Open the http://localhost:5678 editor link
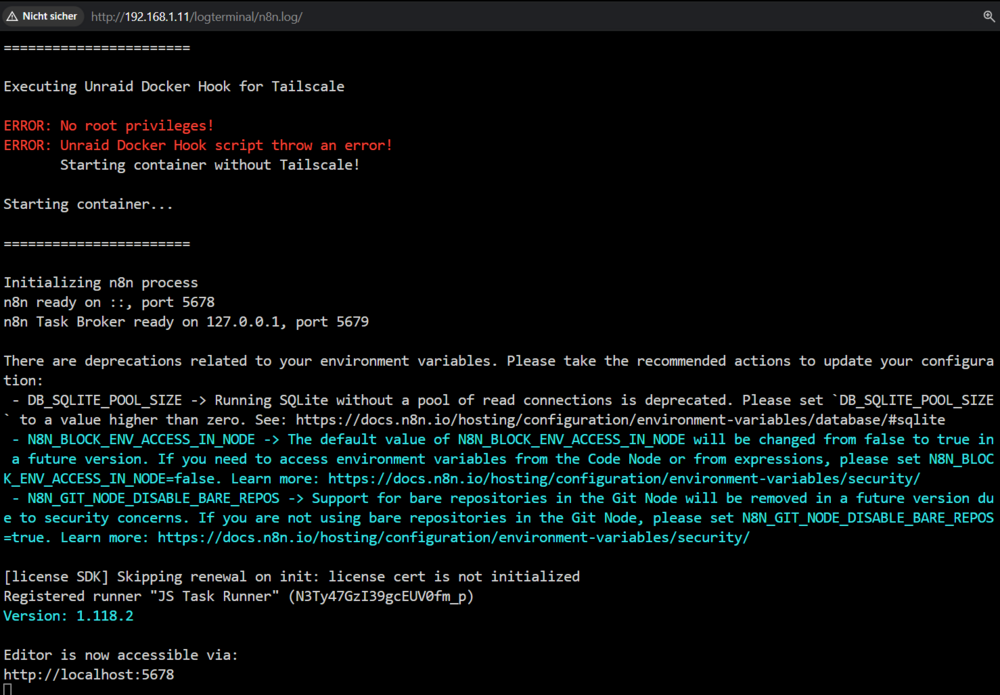This screenshot has width=1000, height=695. coord(89,674)
